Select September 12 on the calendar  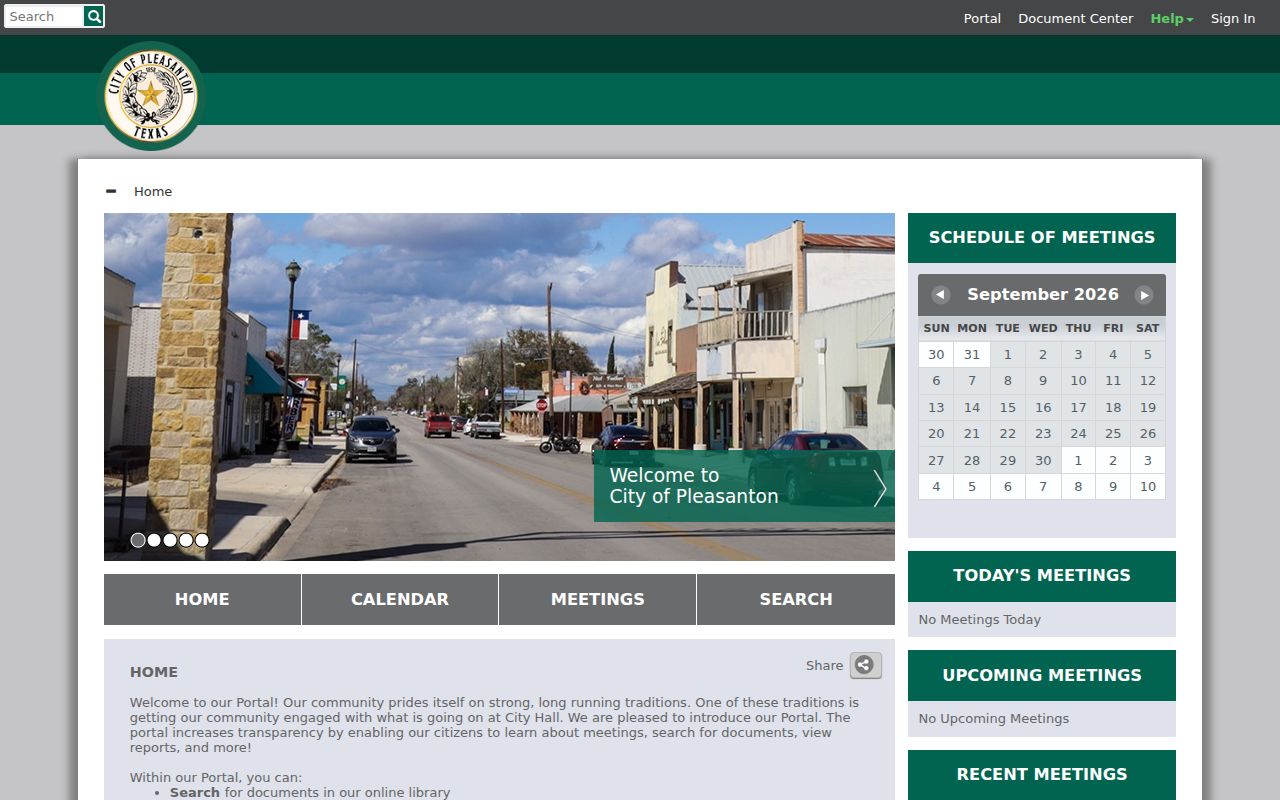point(1148,380)
